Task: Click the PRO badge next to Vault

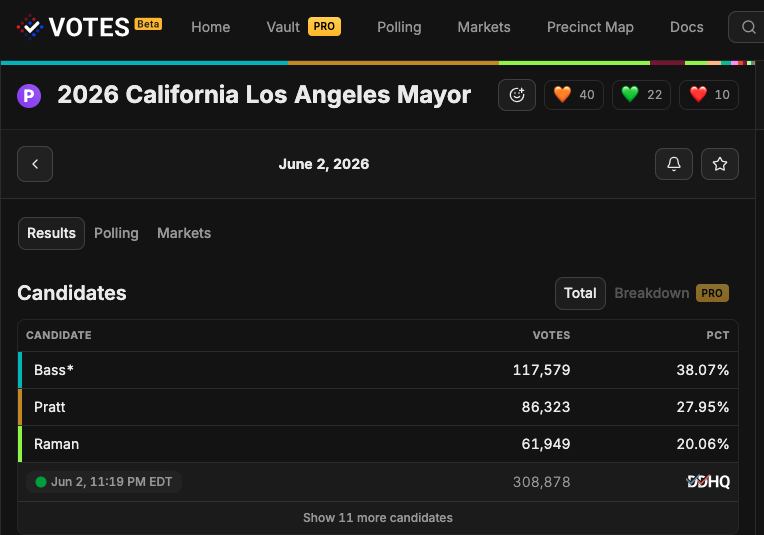Action: [324, 26]
